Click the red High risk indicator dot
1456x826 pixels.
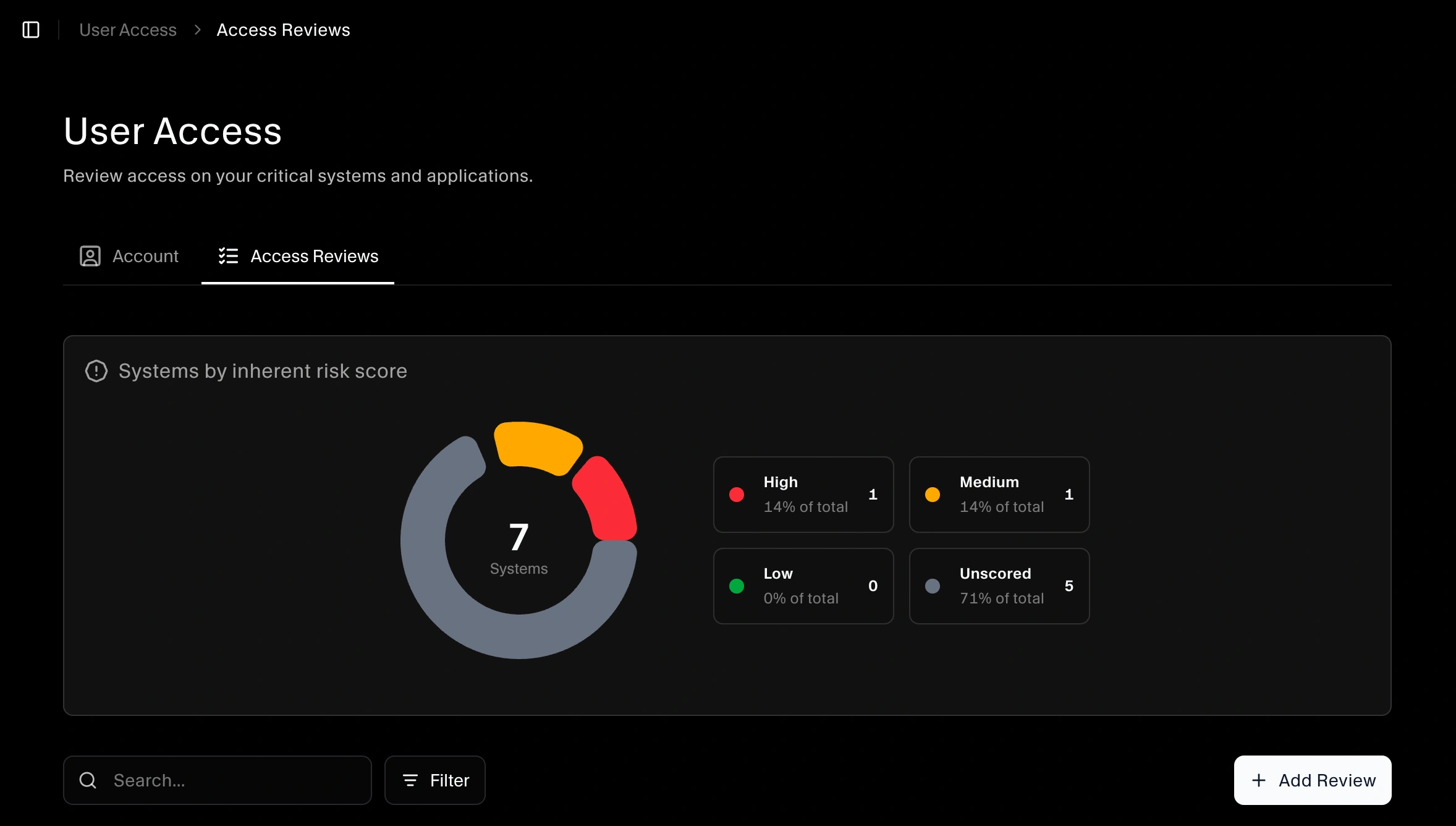click(x=737, y=494)
